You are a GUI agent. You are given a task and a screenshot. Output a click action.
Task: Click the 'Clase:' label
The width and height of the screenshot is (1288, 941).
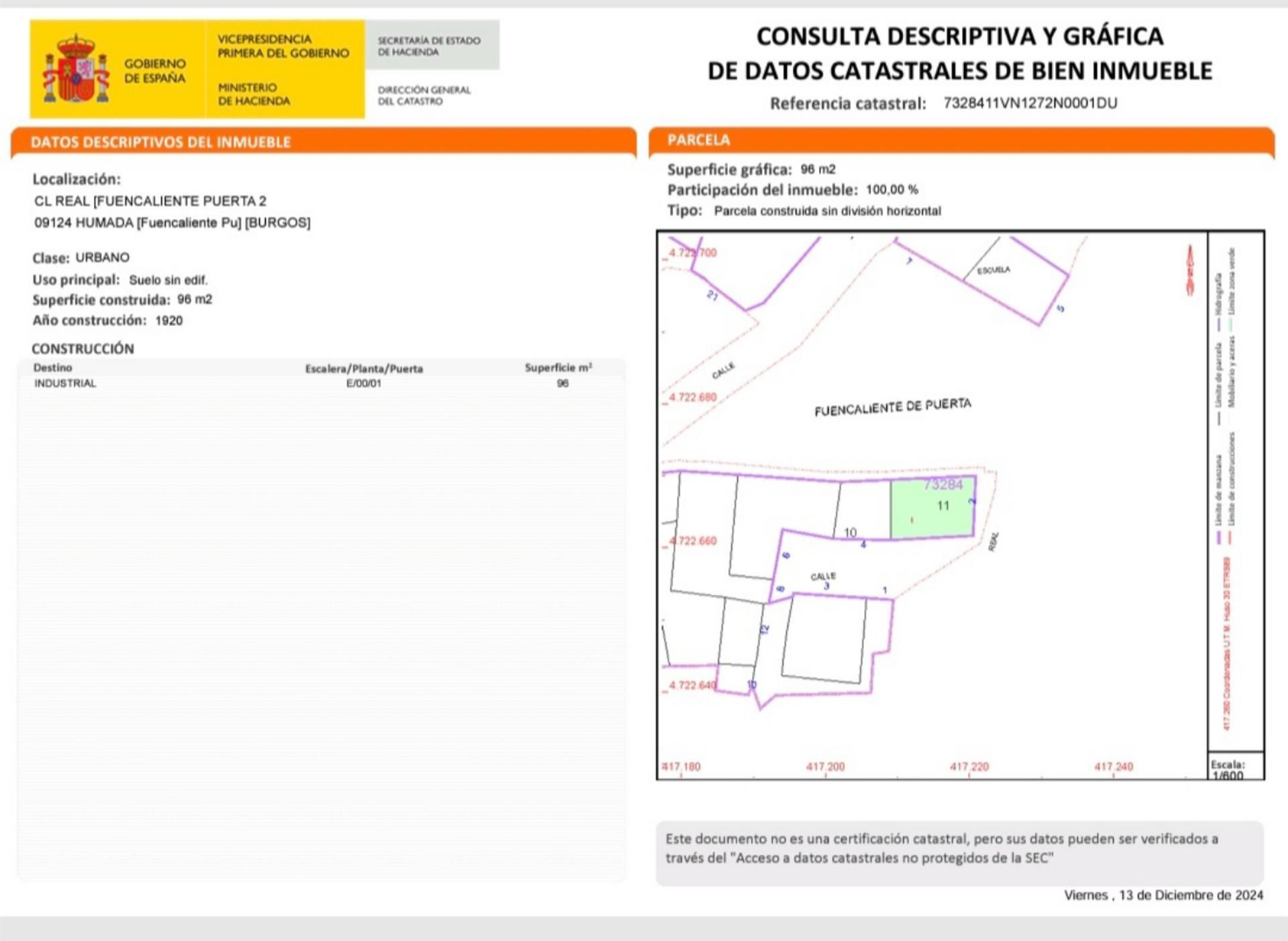[51, 258]
